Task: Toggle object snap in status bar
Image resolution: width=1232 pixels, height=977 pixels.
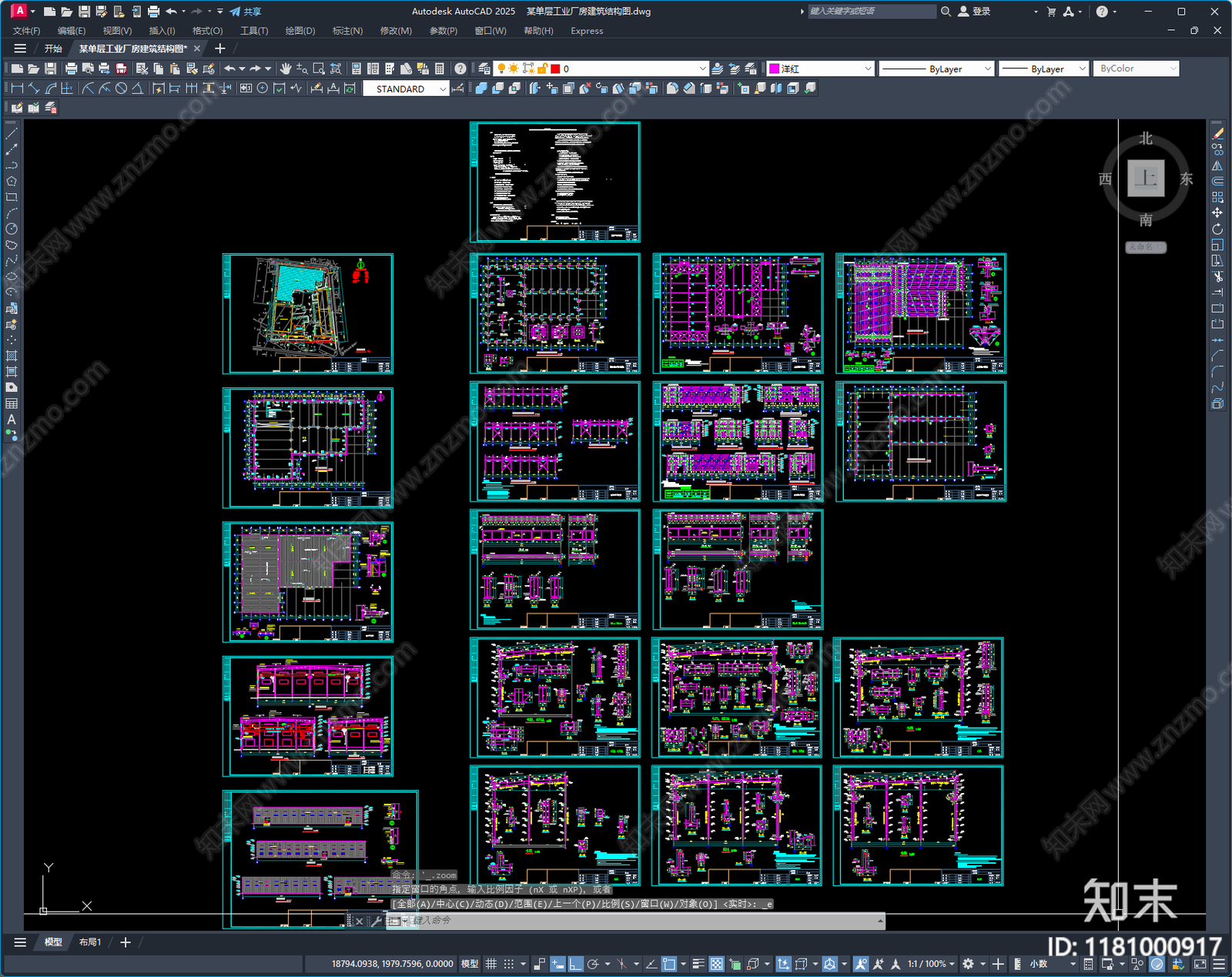Action: pos(669,964)
